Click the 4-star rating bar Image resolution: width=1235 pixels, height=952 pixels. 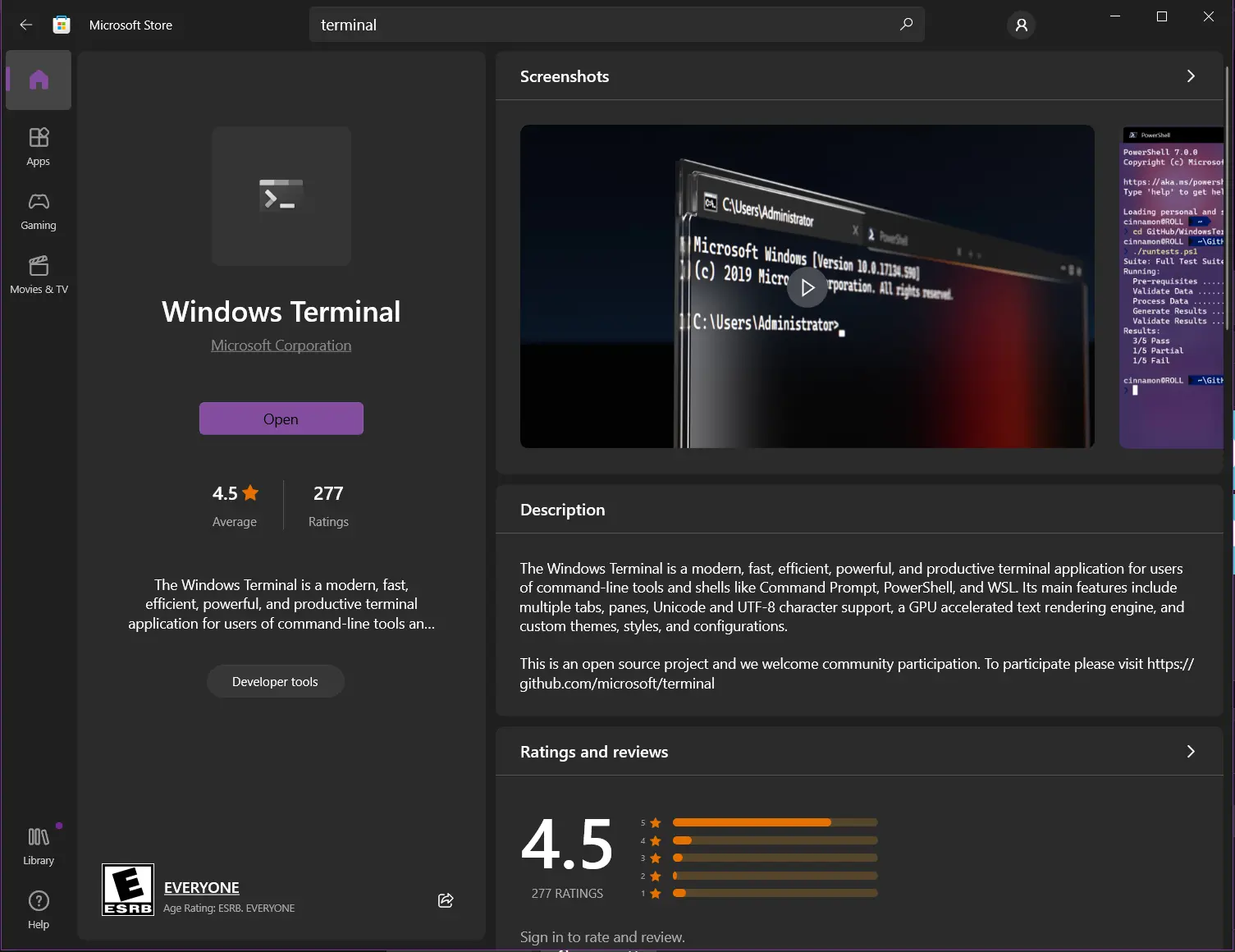(775, 840)
